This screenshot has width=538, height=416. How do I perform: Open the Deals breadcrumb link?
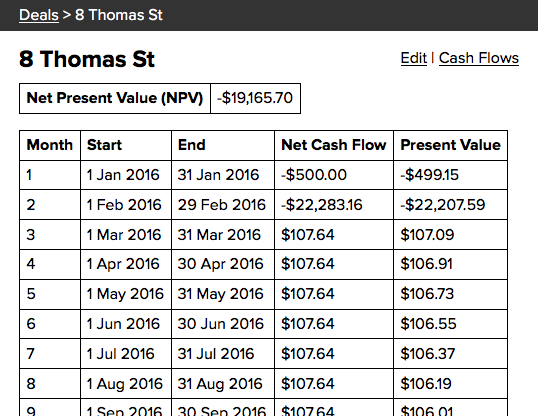[x=39, y=15]
